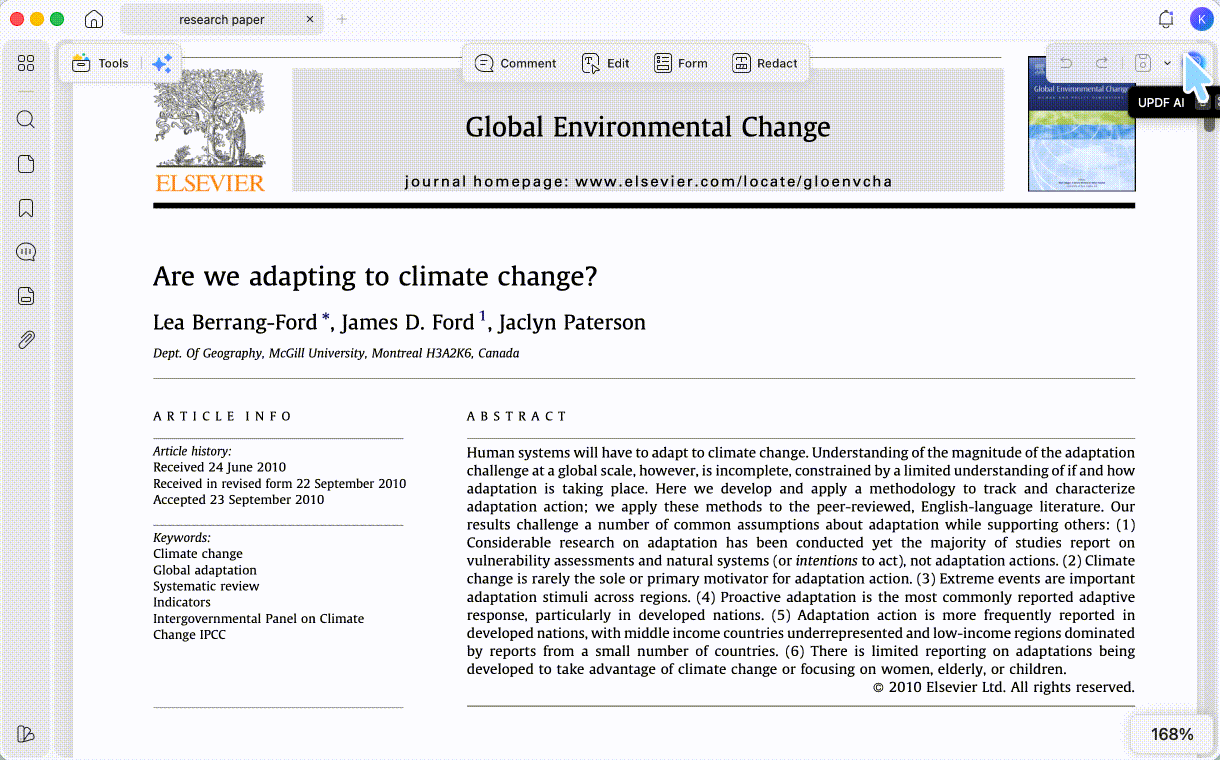Image resolution: width=1220 pixels, height=760 pixels.
Task: Go to the home screen icon
Action: point(94,19)
